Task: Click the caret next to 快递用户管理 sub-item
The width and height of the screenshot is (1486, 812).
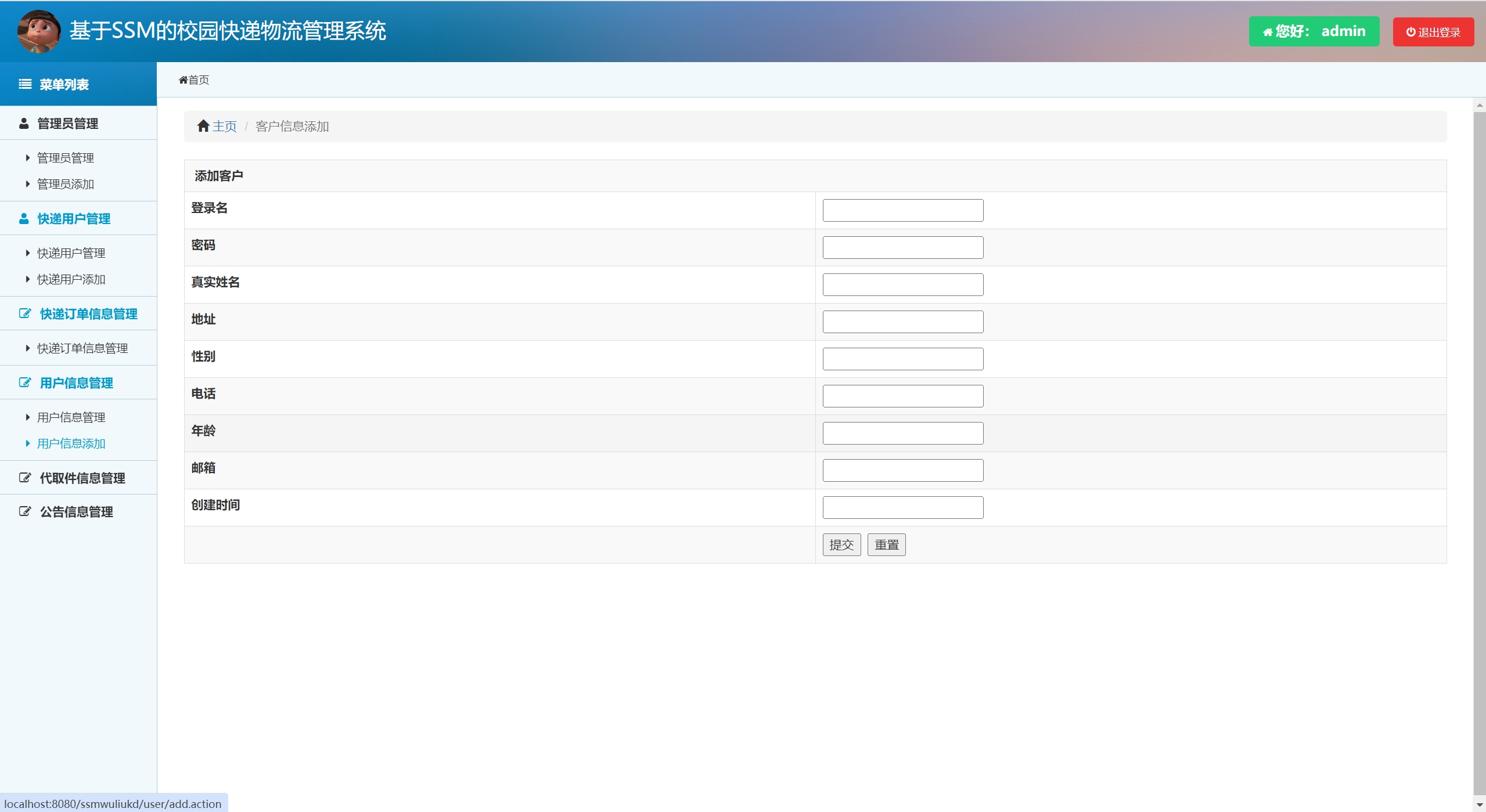Action: tap(27, 253)
